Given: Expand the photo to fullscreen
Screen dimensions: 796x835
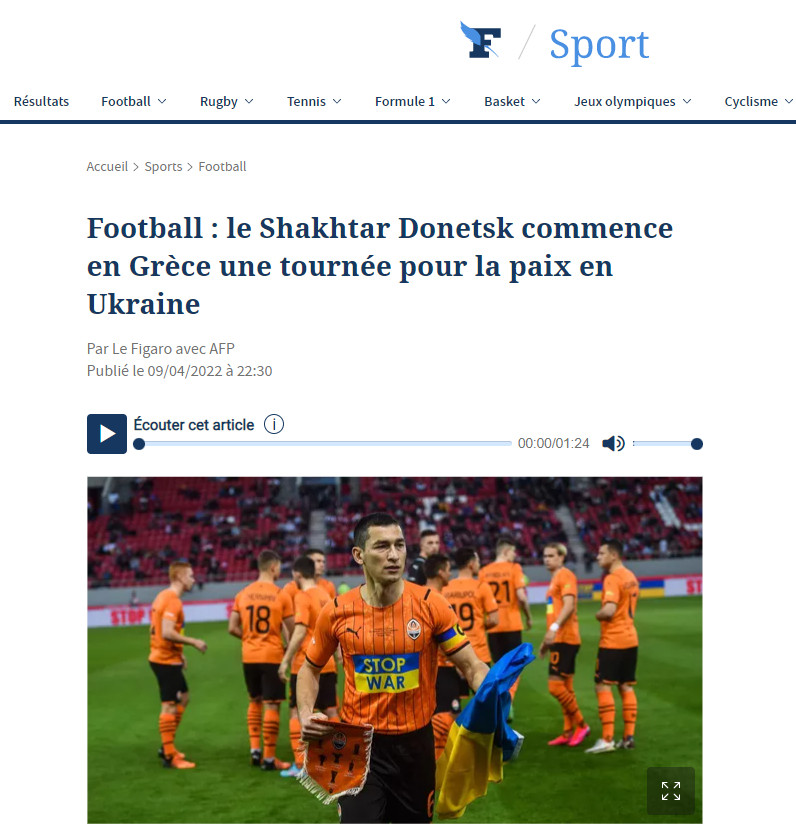Looking at the screenshot, I should (671, 791).
